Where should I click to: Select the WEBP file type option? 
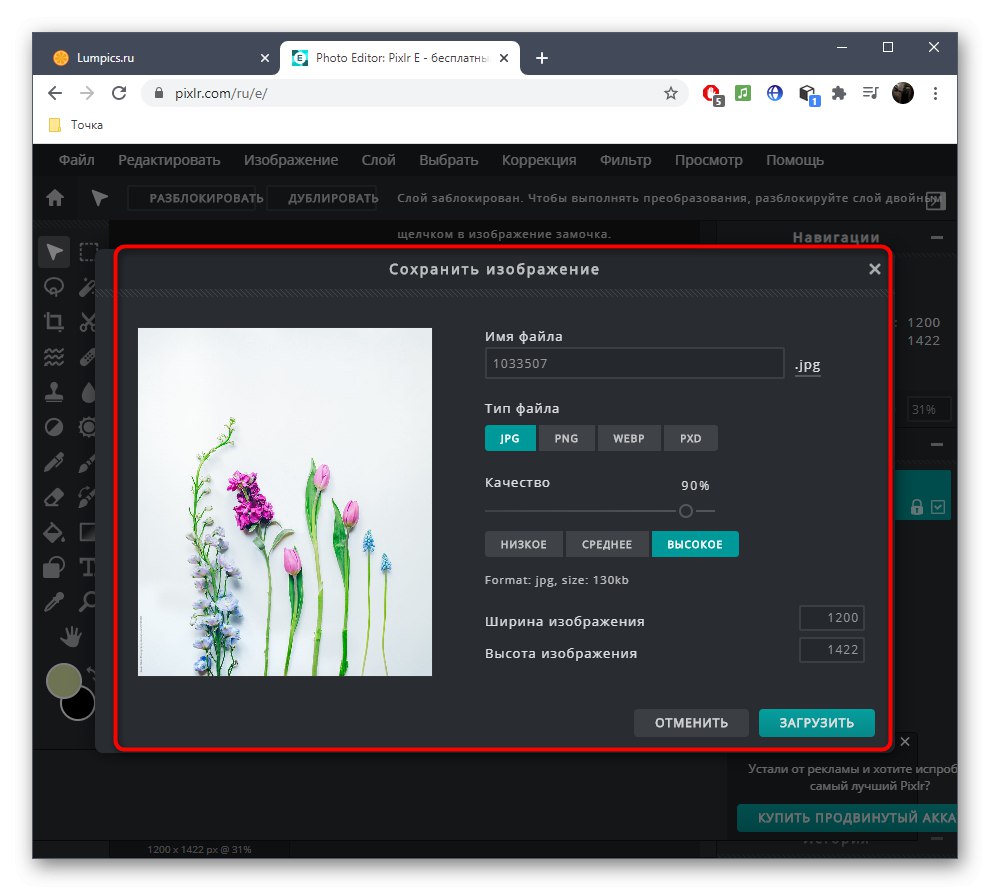point(629,438)
